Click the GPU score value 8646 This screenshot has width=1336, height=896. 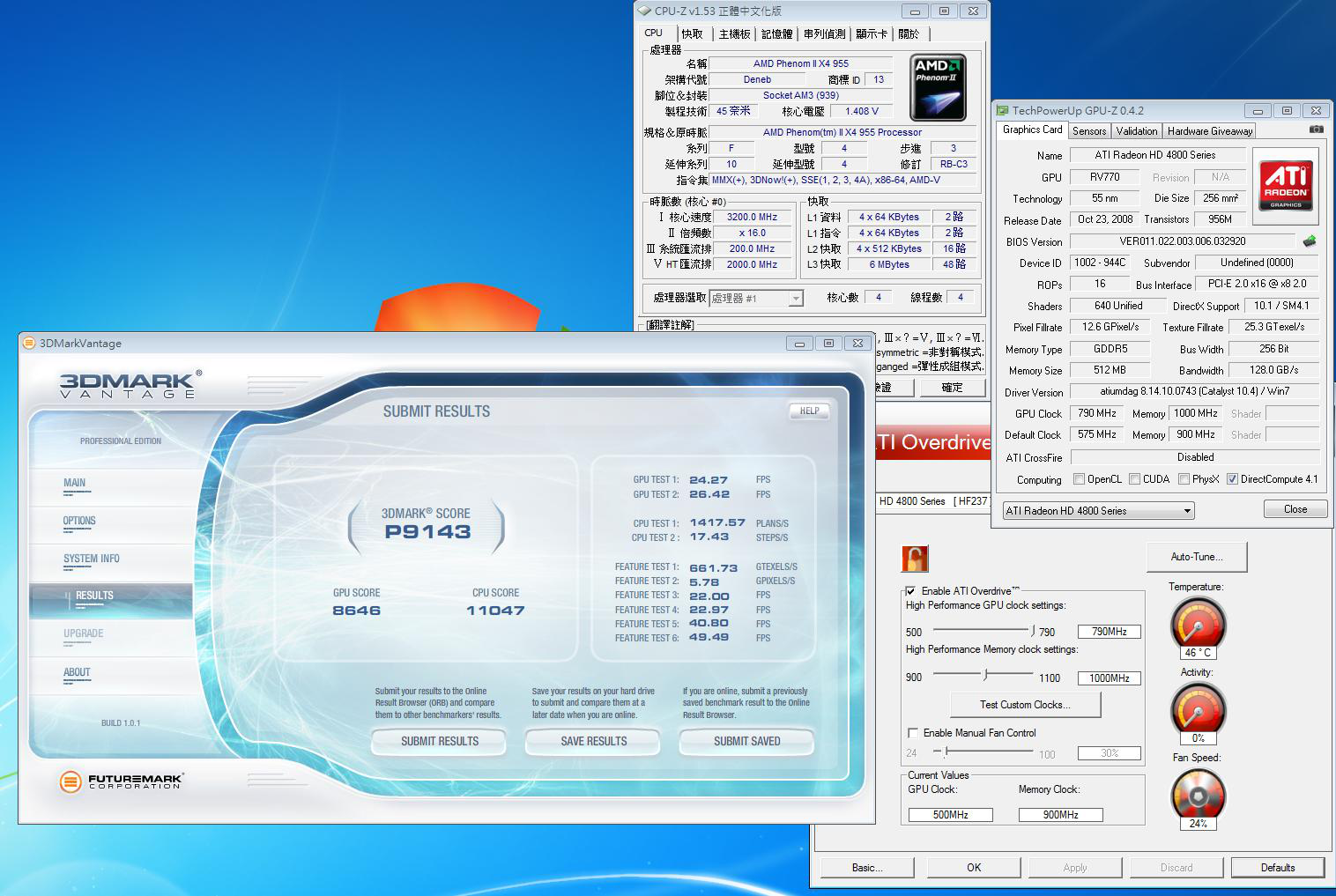(x=356, y=611)
